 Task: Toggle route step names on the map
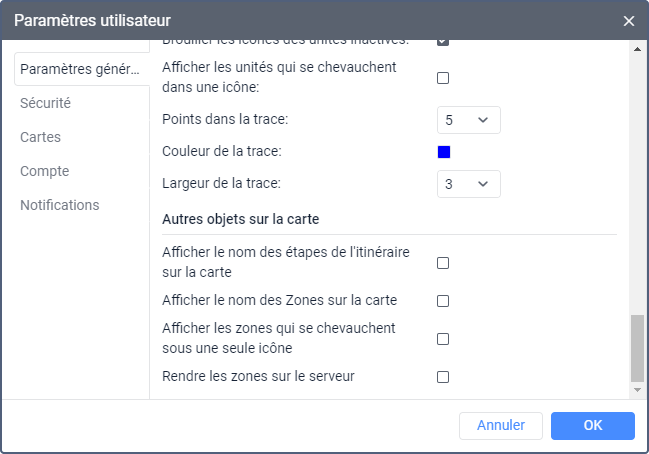443,263
